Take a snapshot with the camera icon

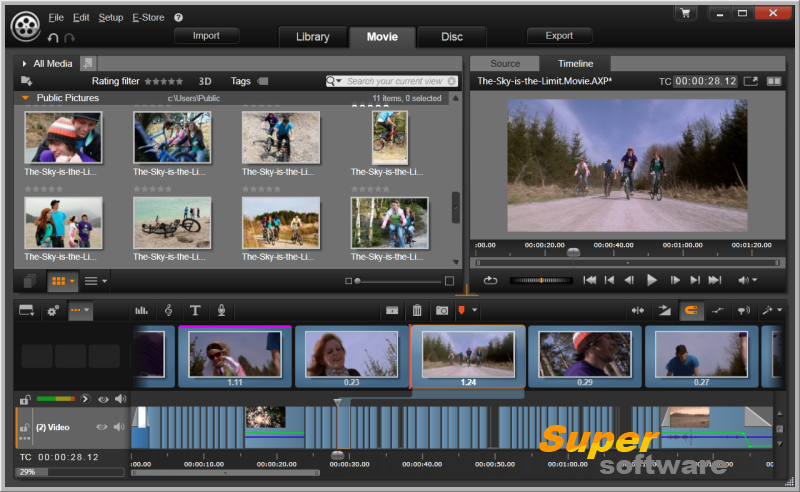[x=441, y=311]
